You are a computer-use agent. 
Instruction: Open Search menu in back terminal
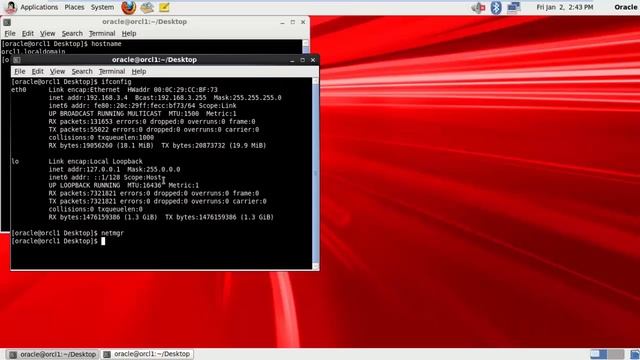[72, 33]
